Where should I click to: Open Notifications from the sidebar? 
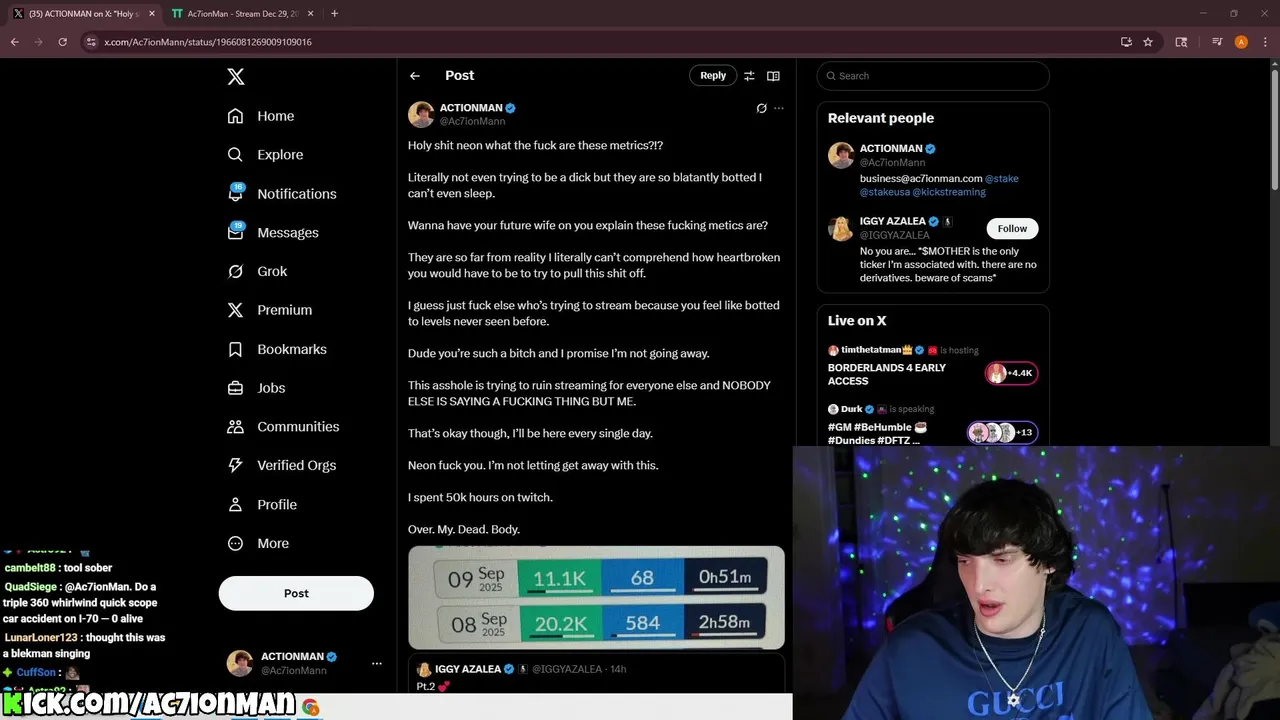pyautogui.click(x=282, y=193)
